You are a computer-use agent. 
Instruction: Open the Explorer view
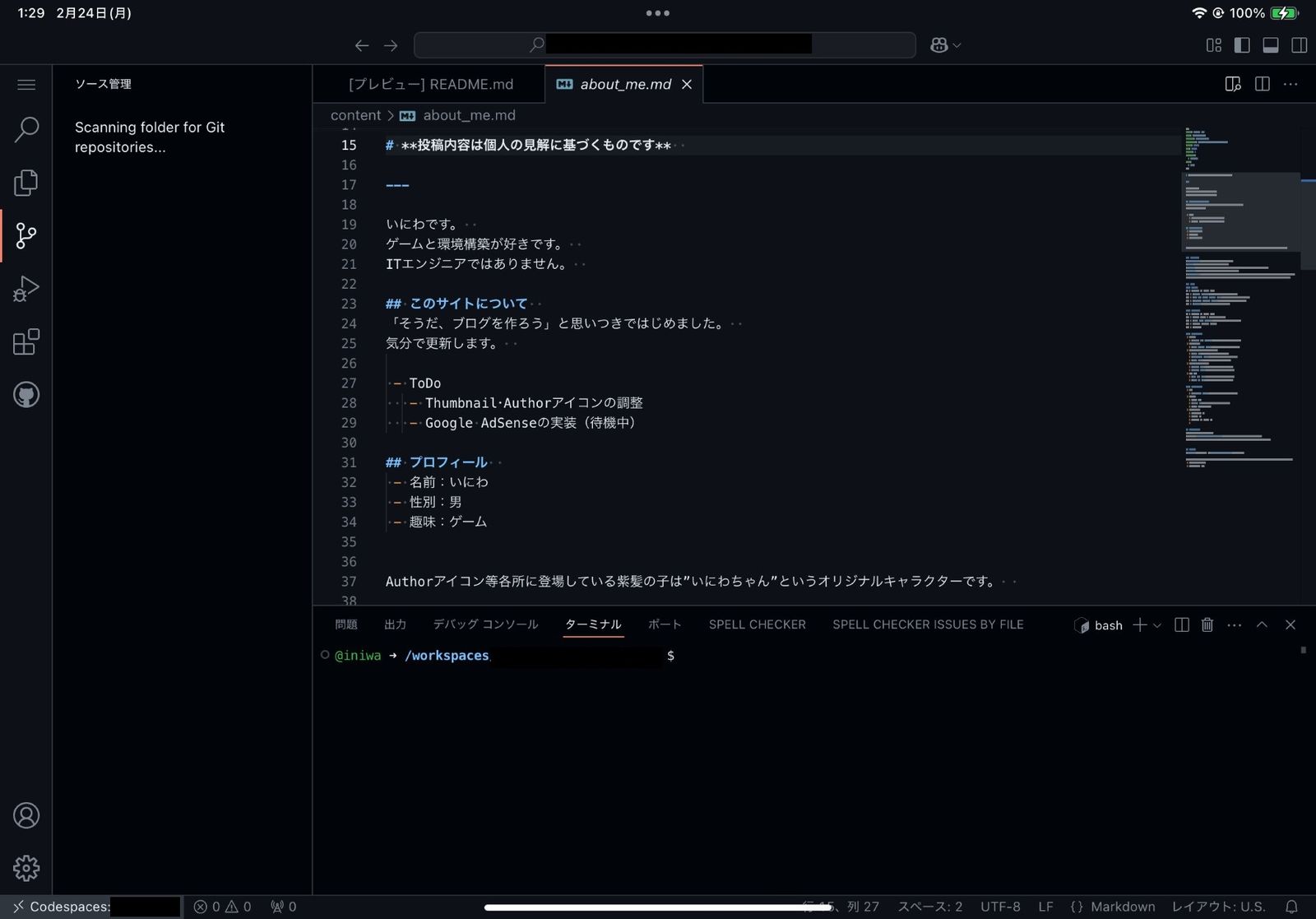pos(26,183)
